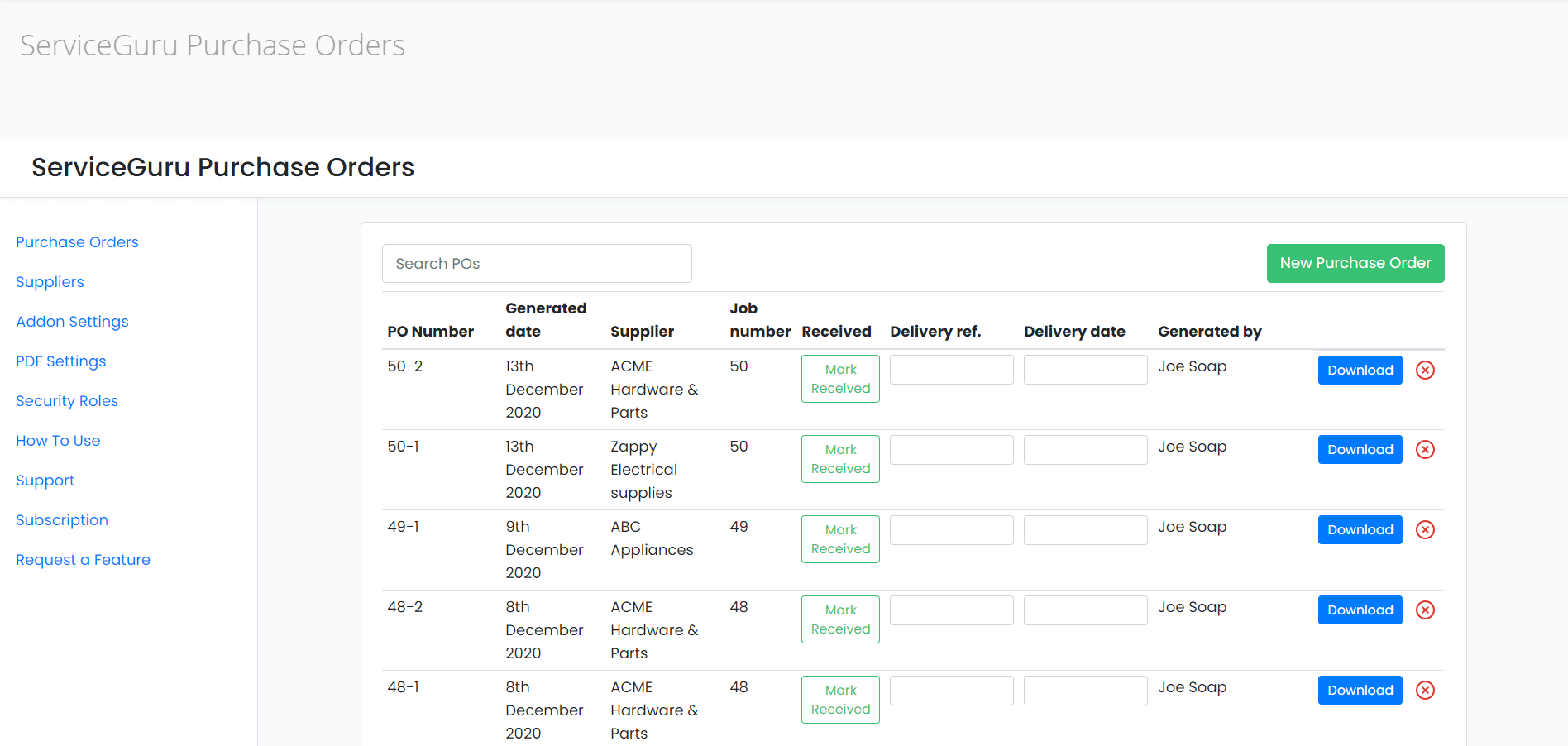The image size is (1568, 746).
Task: Download PO 50-1
Action: point(1360,449)
